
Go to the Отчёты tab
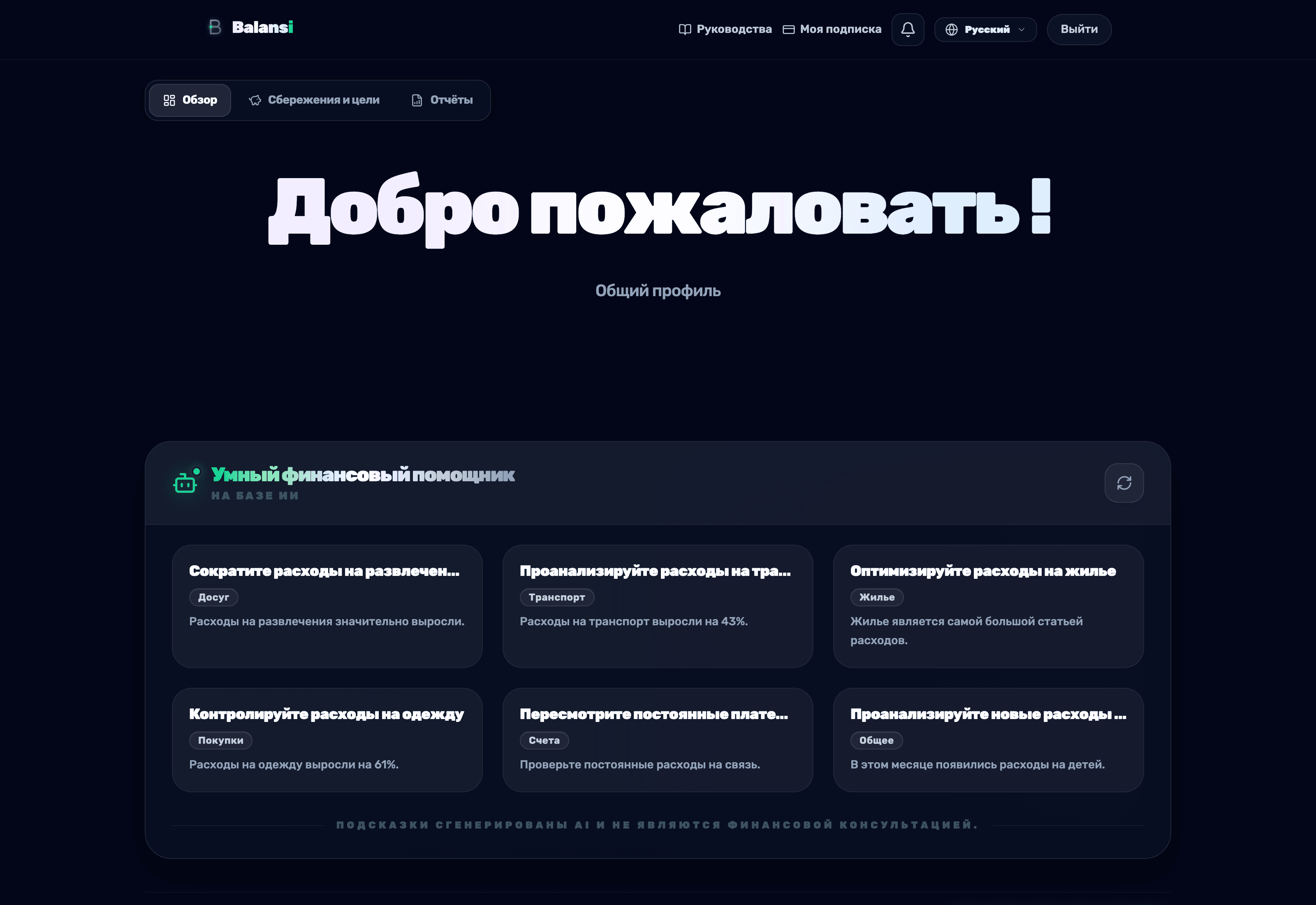point(442,100)
